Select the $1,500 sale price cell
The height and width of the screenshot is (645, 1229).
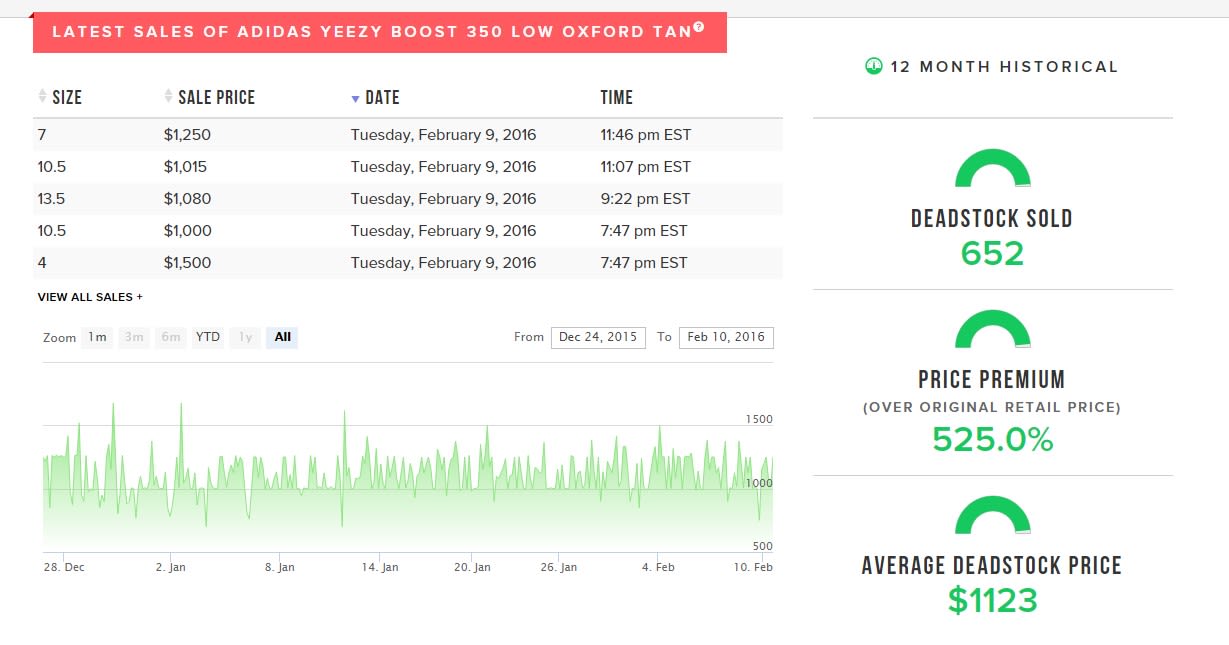click(187, 263)
